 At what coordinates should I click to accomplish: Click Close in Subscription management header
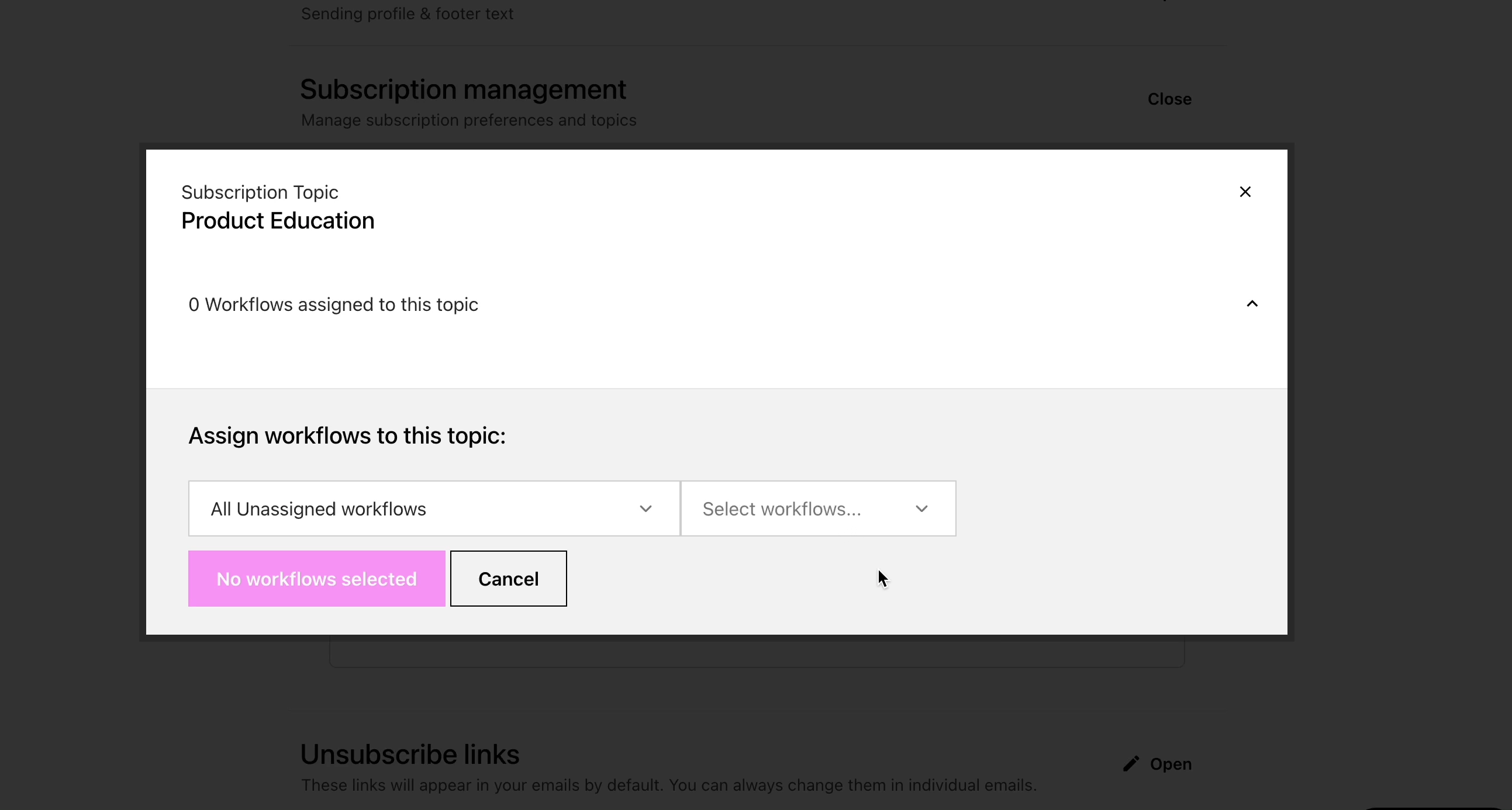(x=1169, y=99)
